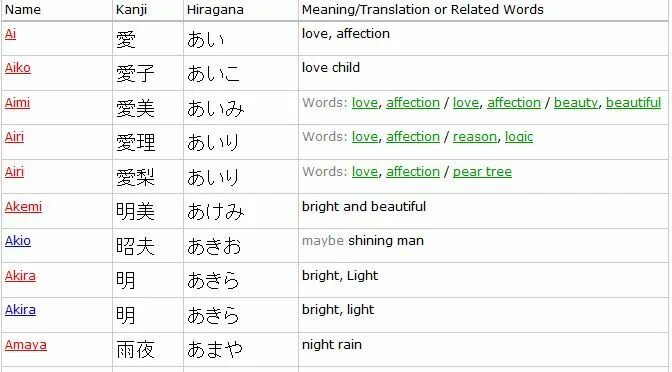This screenshot has height=372, width=672.
Task: Click the blue Akira name link
Action: point(20,310)
